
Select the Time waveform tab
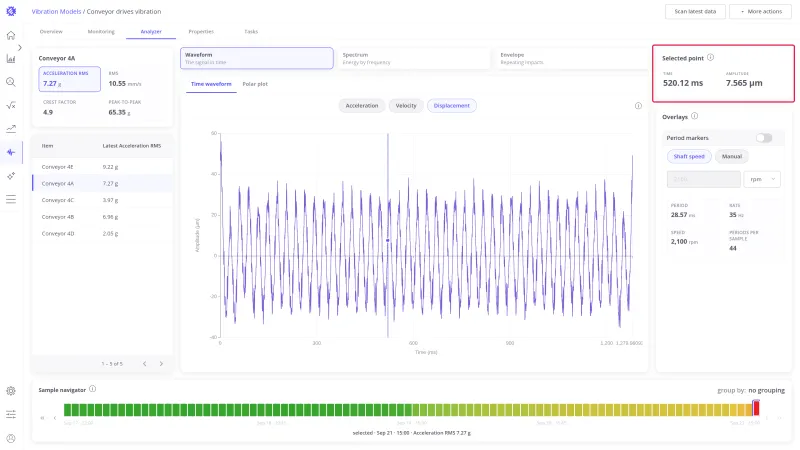click(211, 84)
